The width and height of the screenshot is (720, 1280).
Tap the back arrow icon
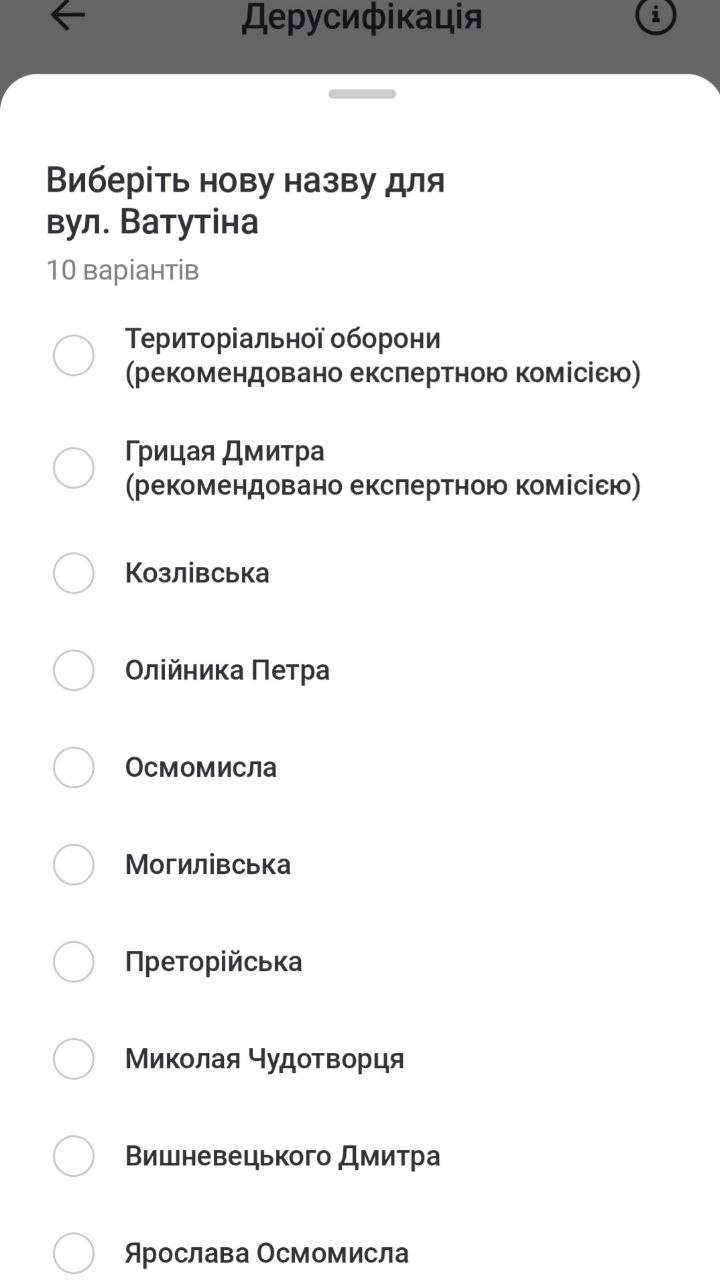pos(67,16)
